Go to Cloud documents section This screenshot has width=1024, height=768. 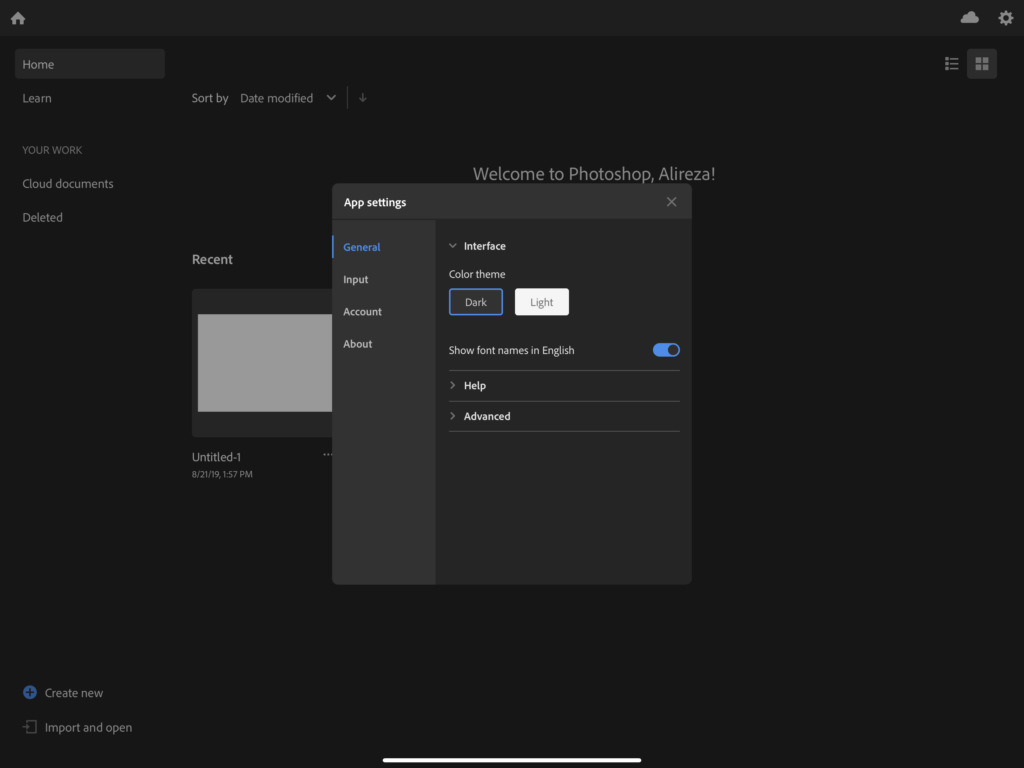pyautogui.click(x=67, y=183)
